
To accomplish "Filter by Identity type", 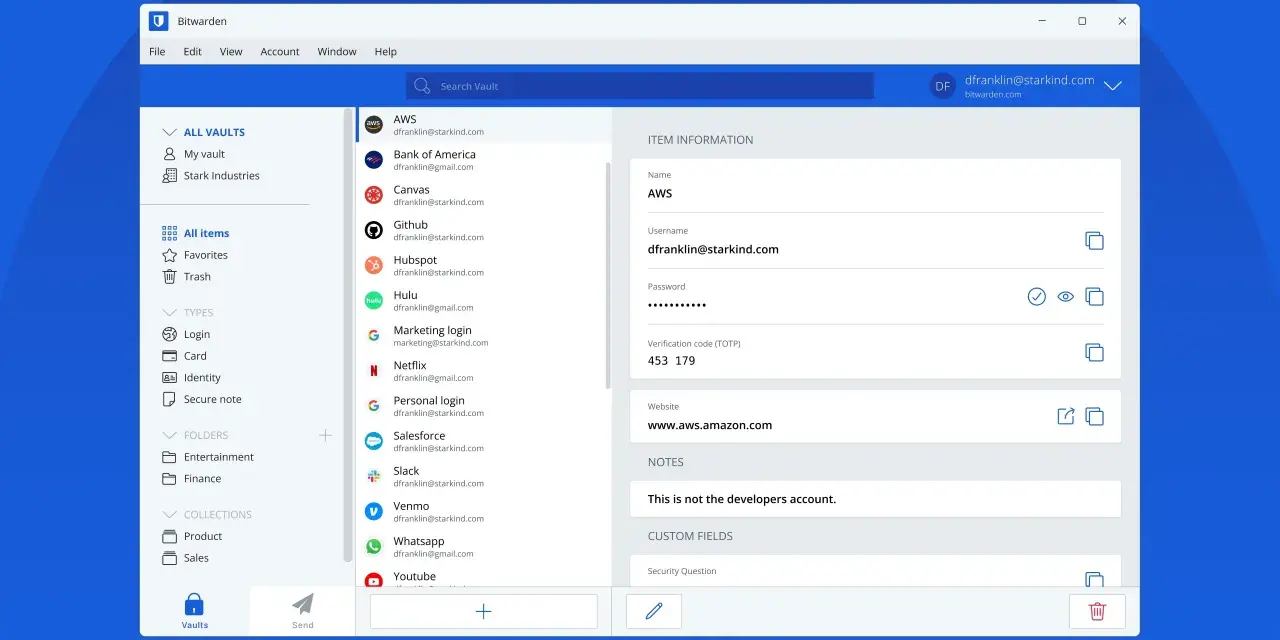I will pos(191,378).
